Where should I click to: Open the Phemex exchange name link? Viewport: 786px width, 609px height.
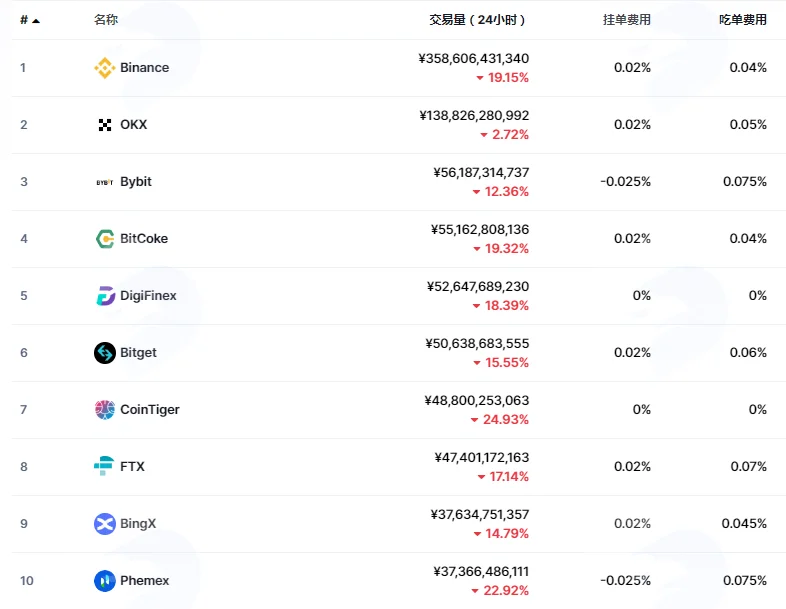(144, 580)
